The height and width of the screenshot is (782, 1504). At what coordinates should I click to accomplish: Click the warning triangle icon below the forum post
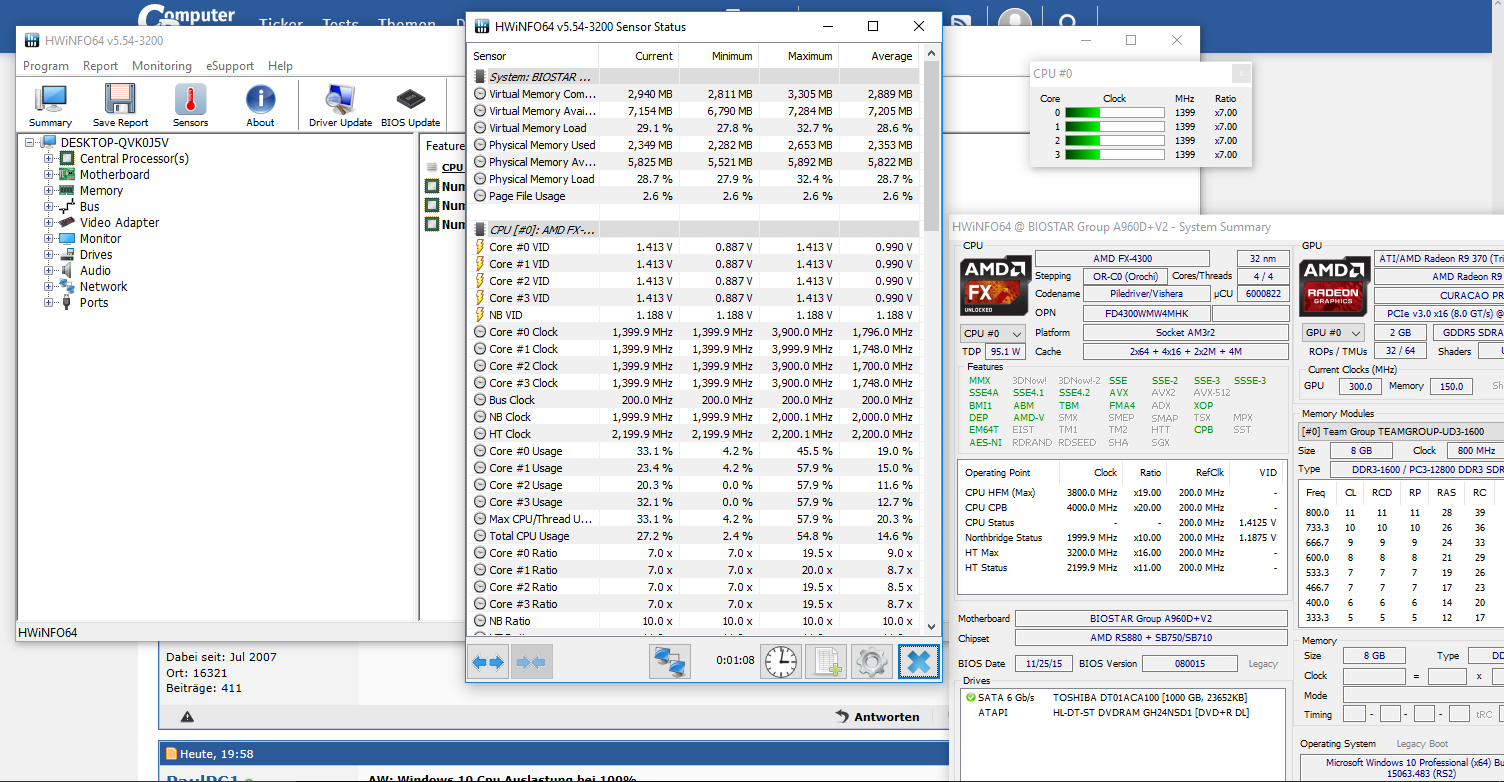(187, 717)
